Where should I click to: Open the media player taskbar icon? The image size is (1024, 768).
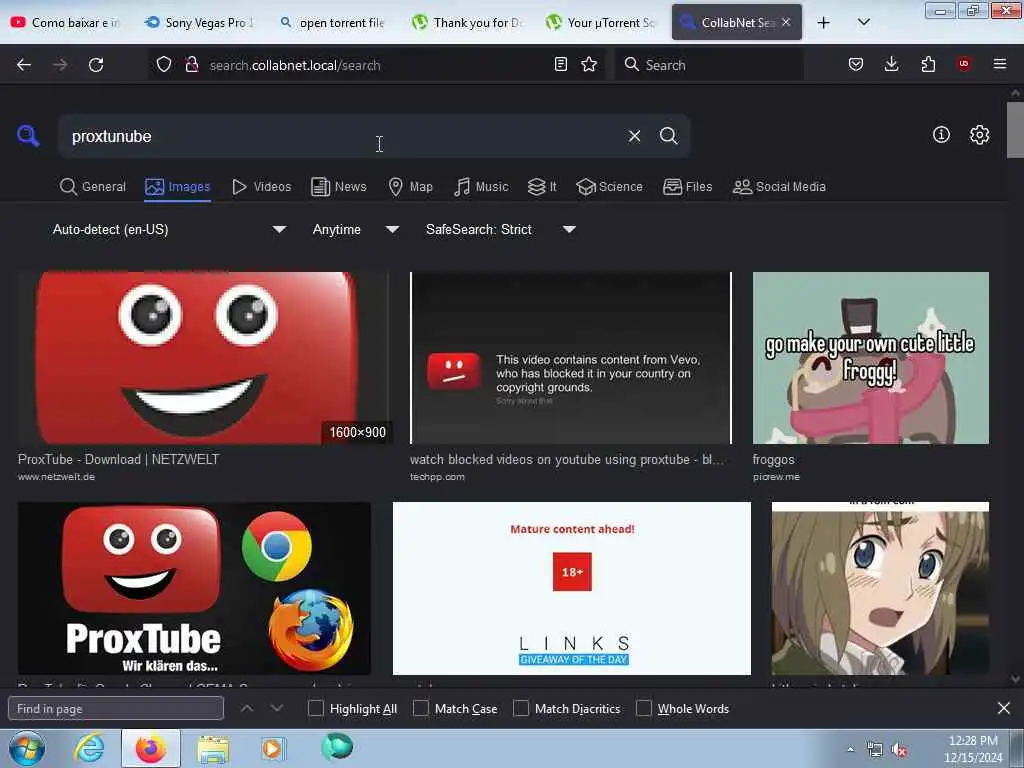tap(272, 748)
